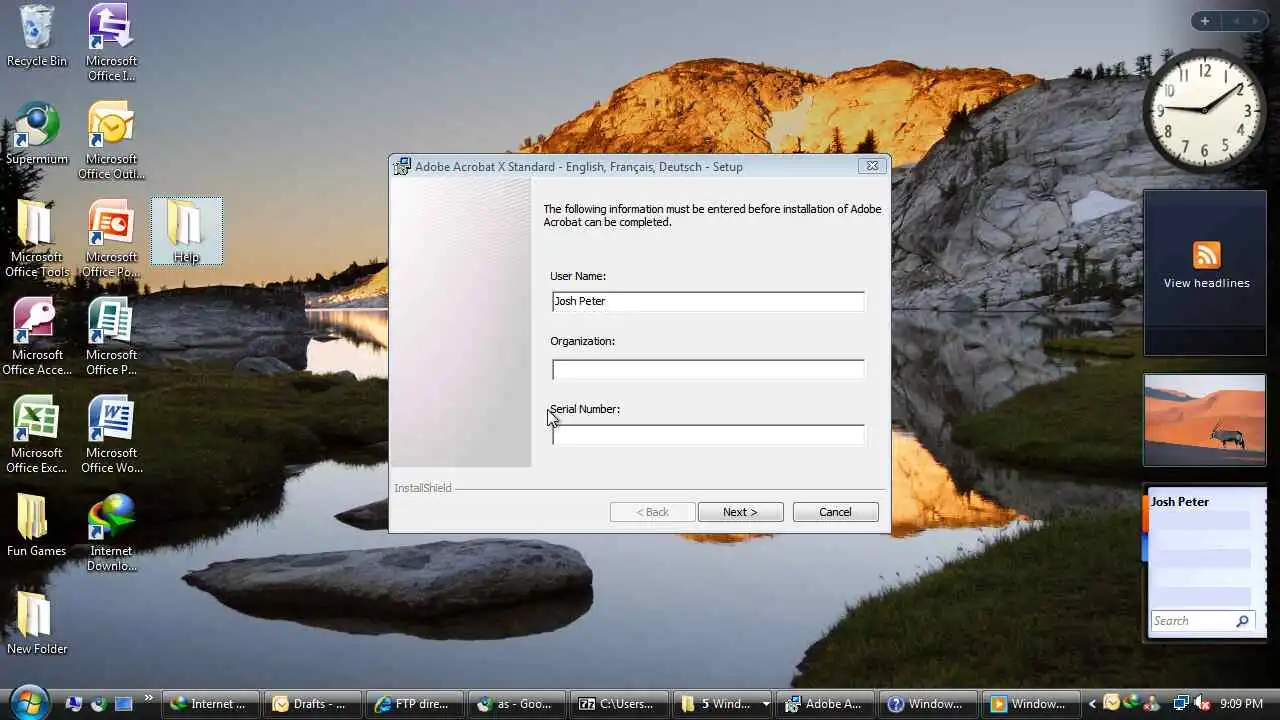
Task: Select the Help folder on desktop
Action: (x=186, y=231)
